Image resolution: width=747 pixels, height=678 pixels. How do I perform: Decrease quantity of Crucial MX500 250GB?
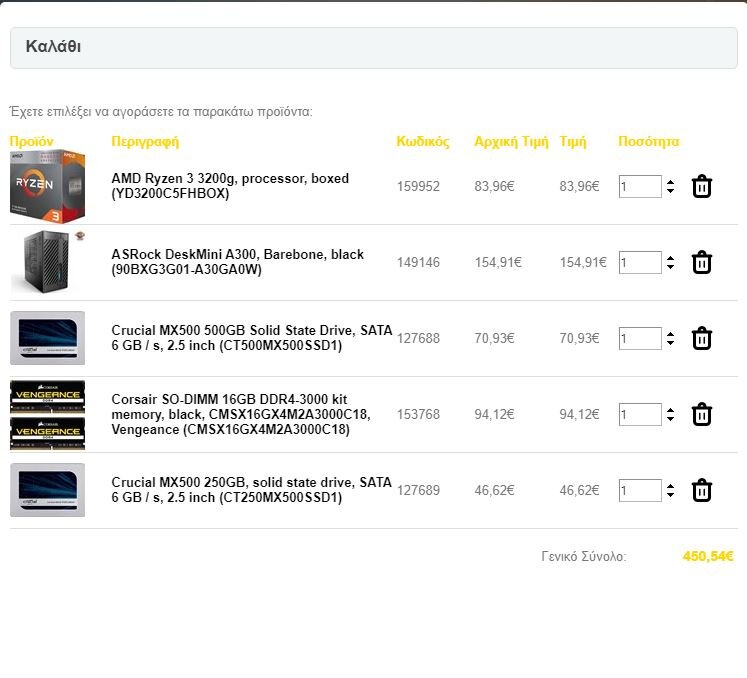pyautogui.click(x=670, y=495)
